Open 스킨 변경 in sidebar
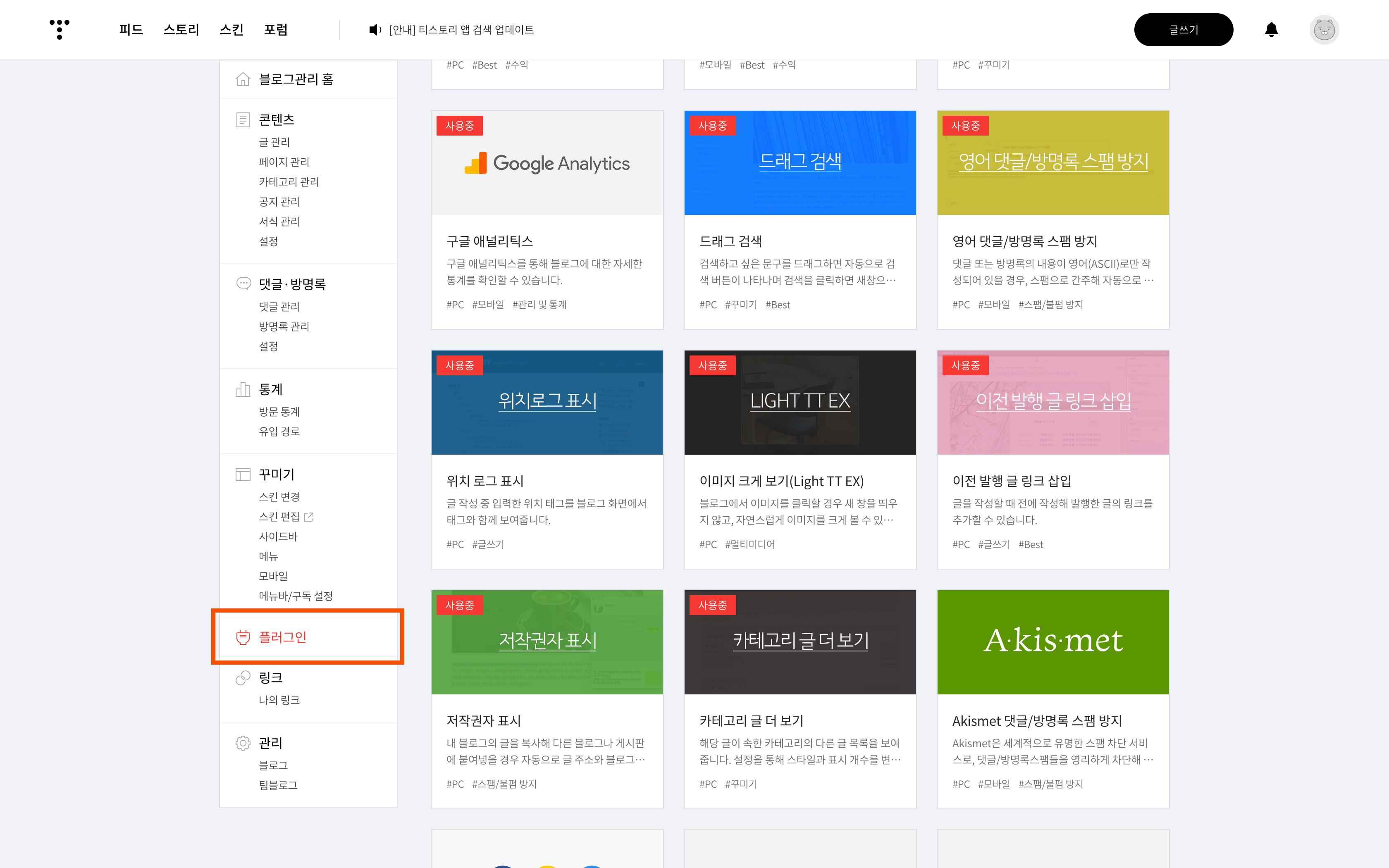 (279, 496)
